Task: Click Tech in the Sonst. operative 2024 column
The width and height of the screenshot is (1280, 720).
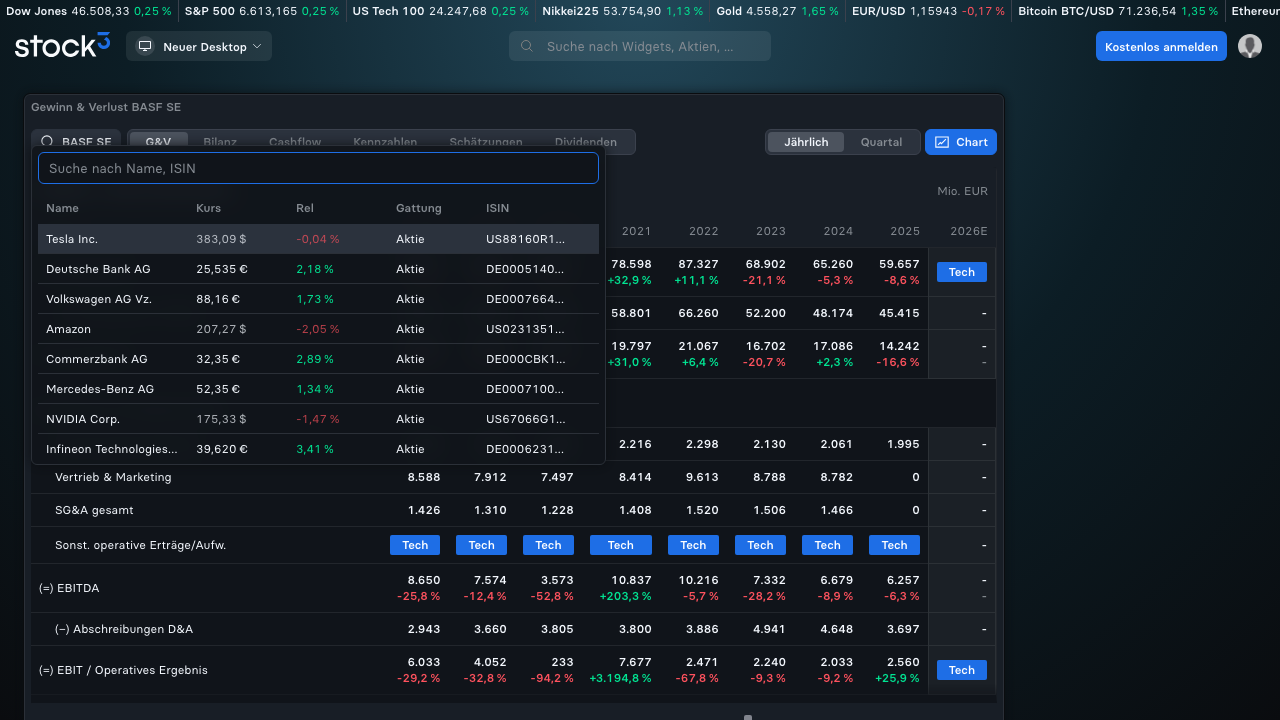Action: pyautogui.click(x=827, y=545)
